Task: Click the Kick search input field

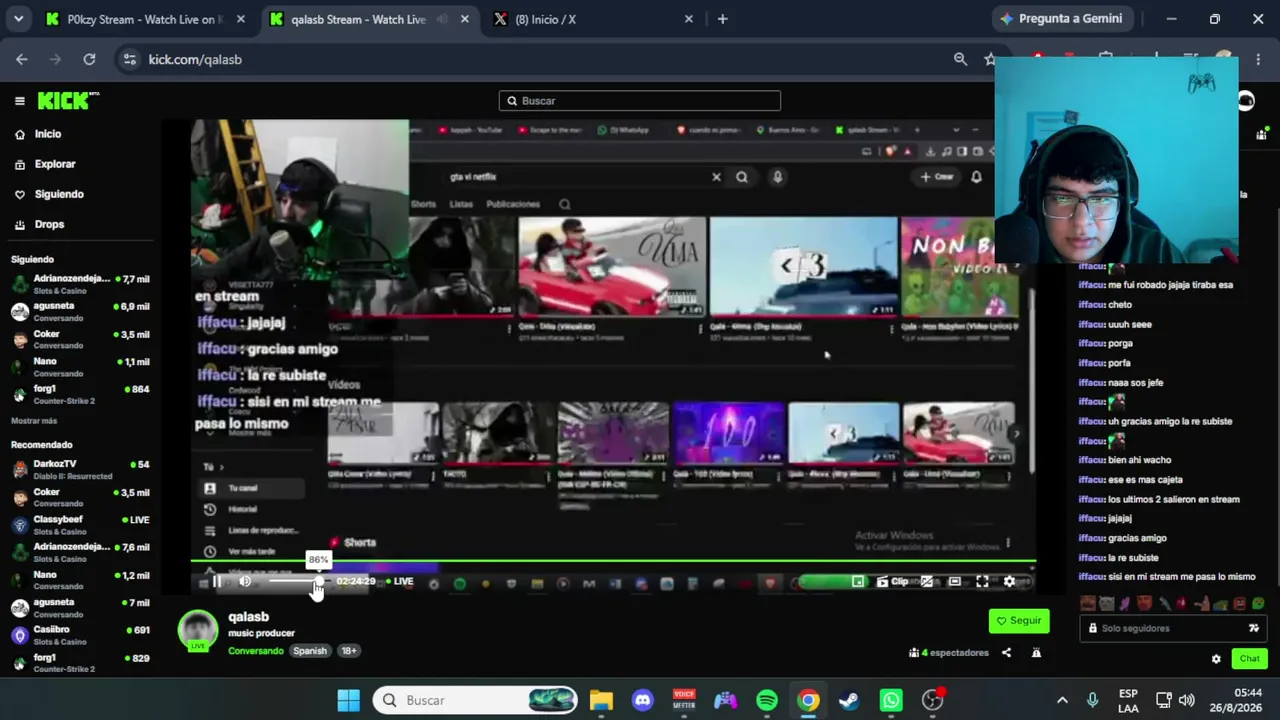Action: (x=640, y=101)
